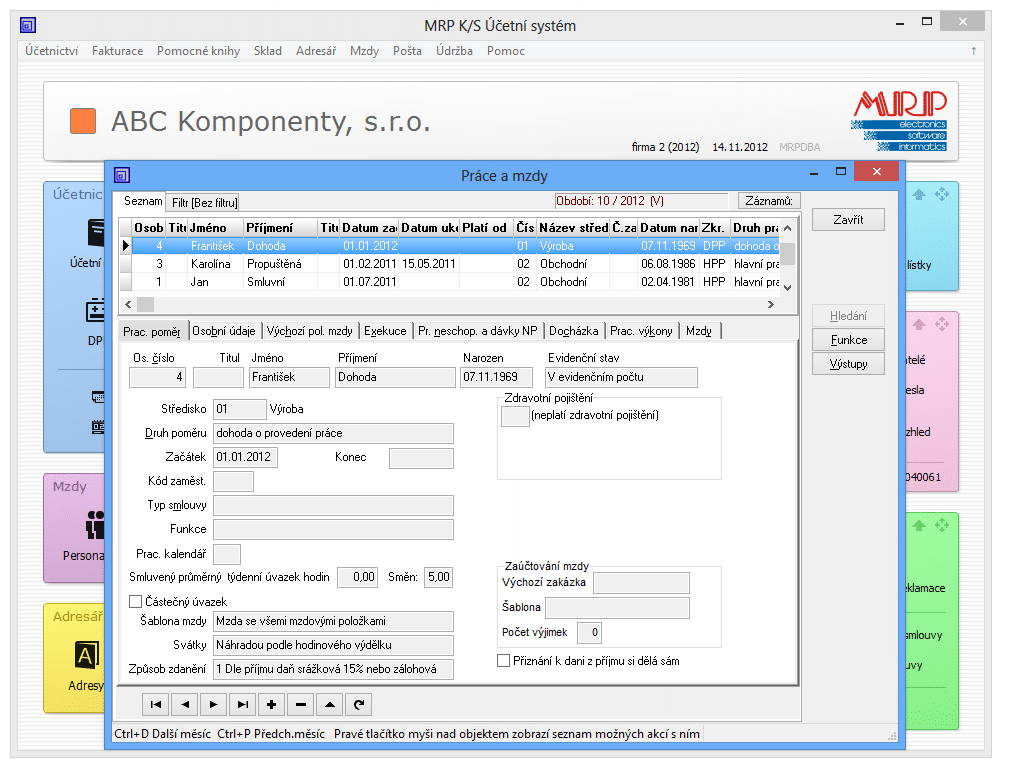1029x782 pixels.
Task: Click the Výstupy button
Action: click(x=848, y=364)
